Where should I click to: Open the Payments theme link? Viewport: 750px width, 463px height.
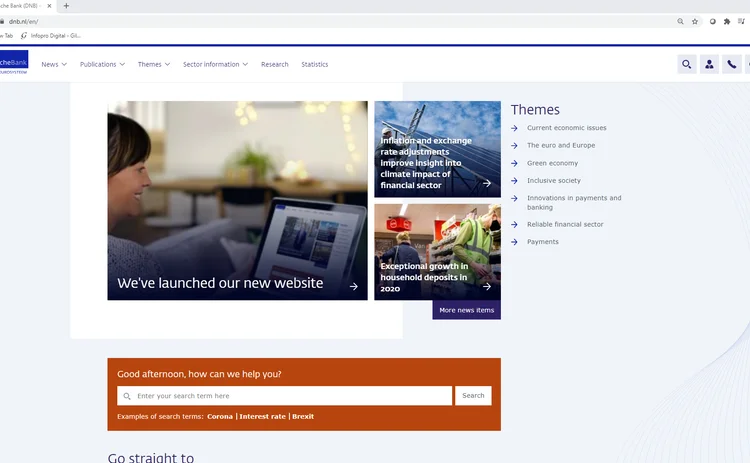pyautogui.click(x=543, y=242)
